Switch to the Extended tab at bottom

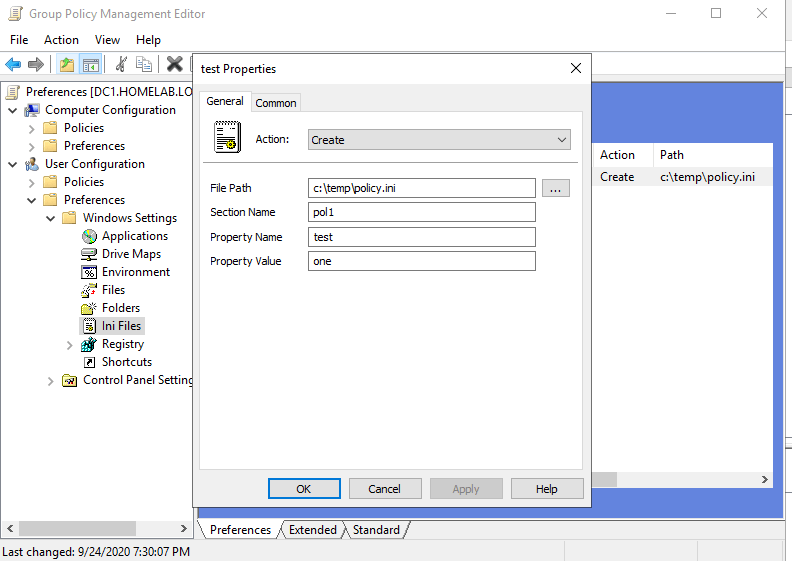click(x=312, y=530)
